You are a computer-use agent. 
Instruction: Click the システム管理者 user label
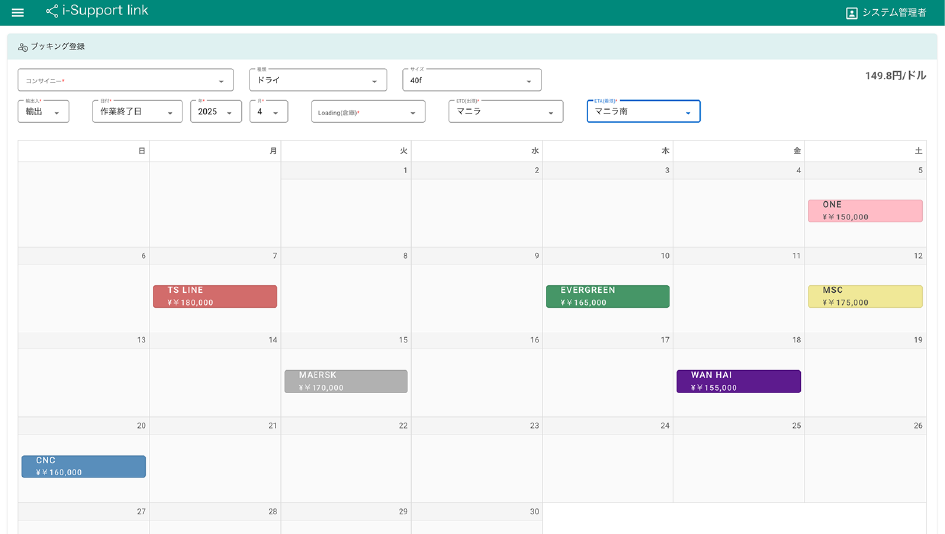[x=894, y=13]
